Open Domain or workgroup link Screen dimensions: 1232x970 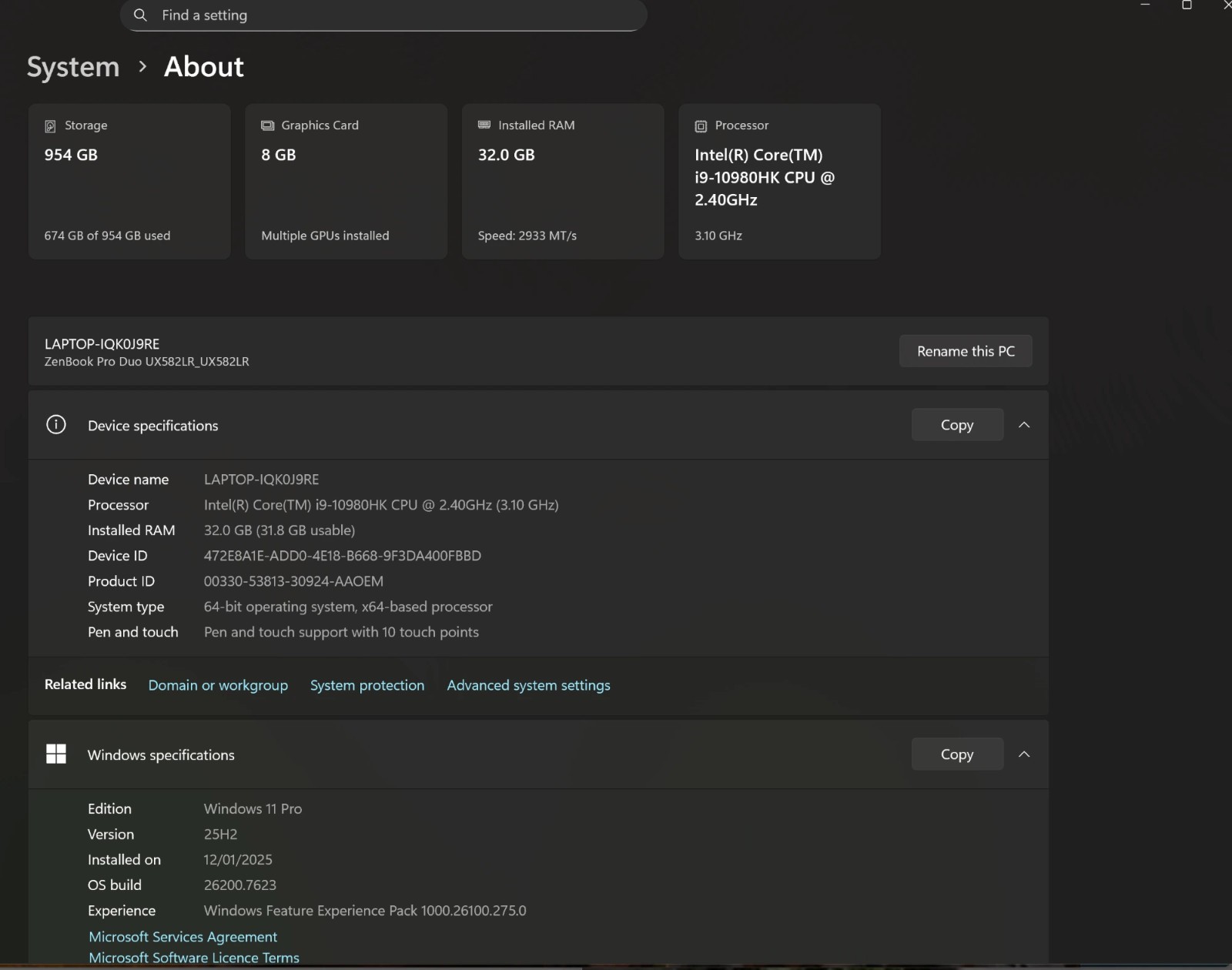point(218,685)
